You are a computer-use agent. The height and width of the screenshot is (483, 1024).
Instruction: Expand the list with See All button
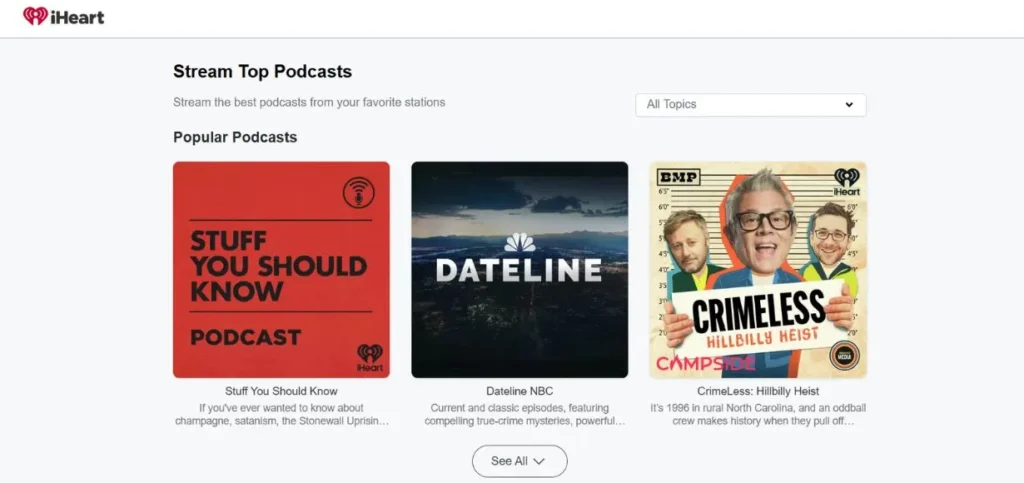519,461
